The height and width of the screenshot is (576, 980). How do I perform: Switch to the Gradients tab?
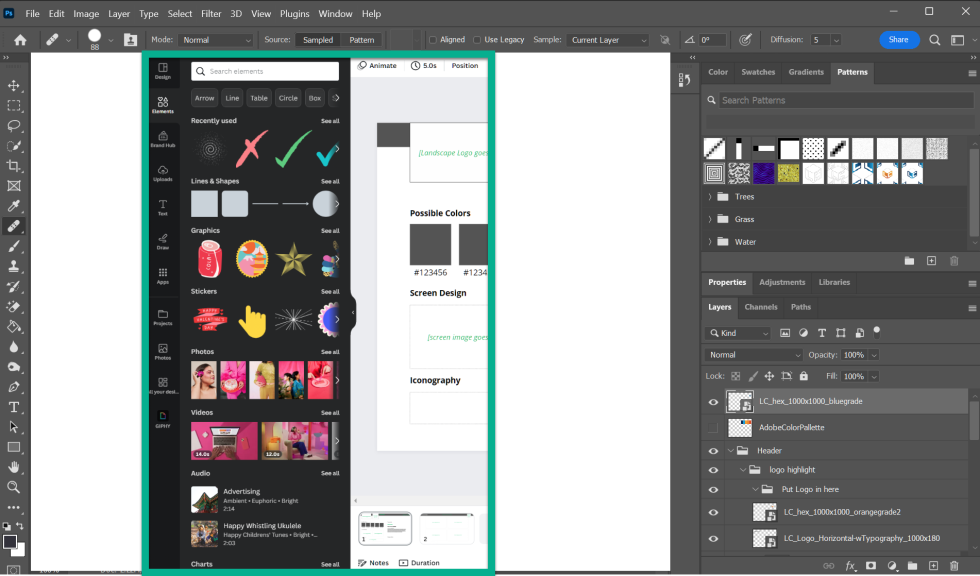click(806, 72)
